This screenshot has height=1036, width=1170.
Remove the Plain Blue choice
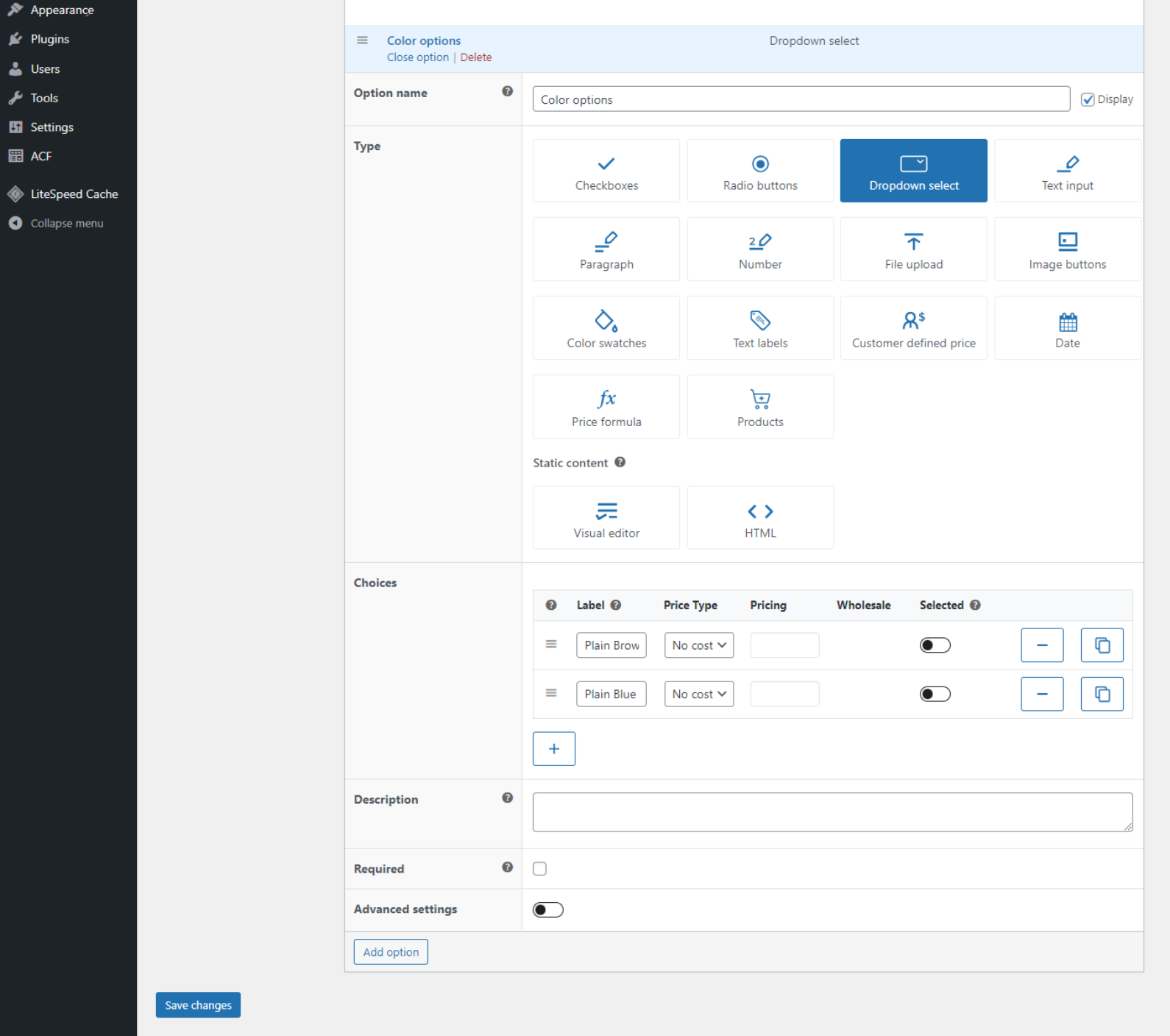(1042, 694)
